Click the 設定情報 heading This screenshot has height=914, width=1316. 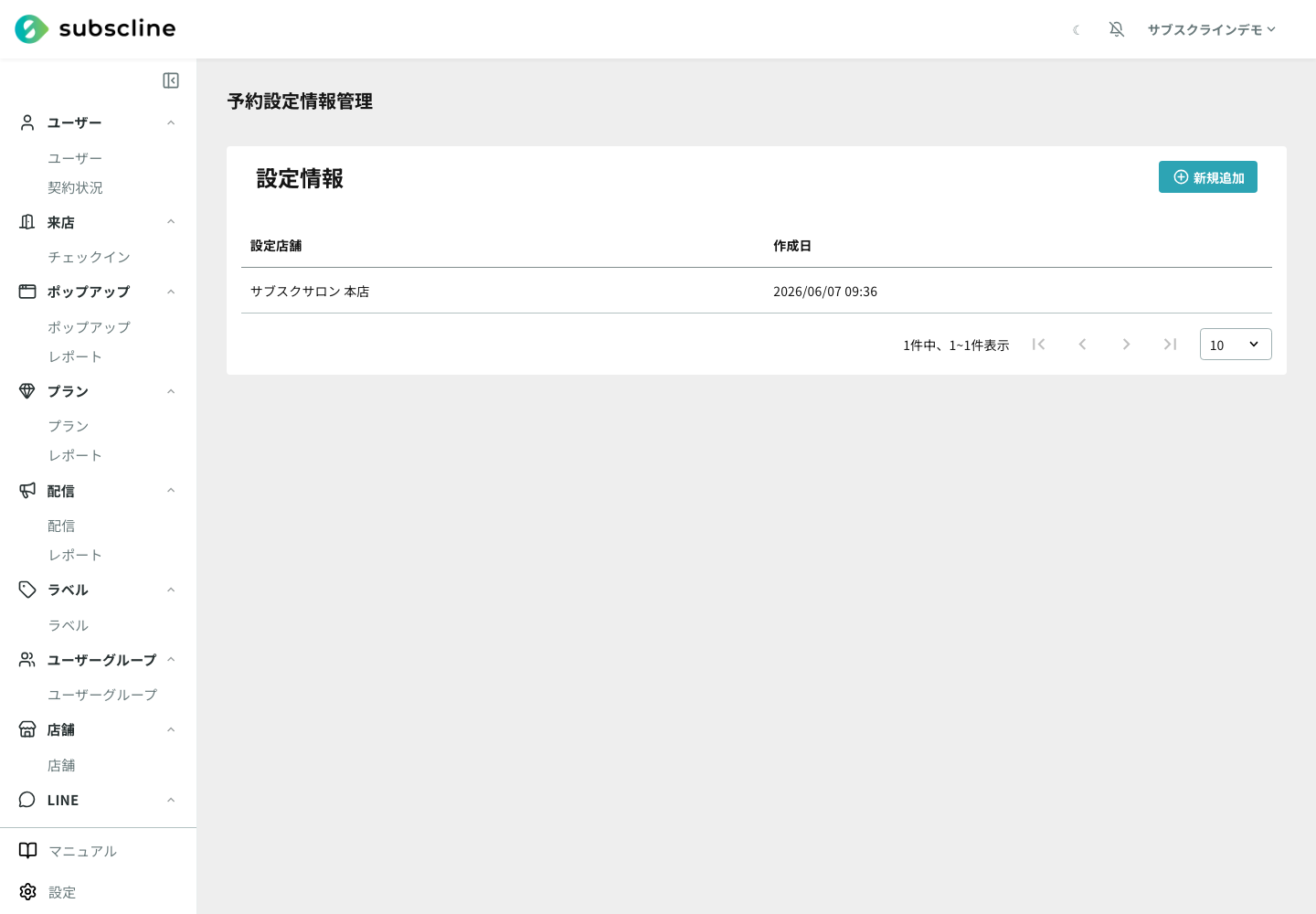(300, 178)
